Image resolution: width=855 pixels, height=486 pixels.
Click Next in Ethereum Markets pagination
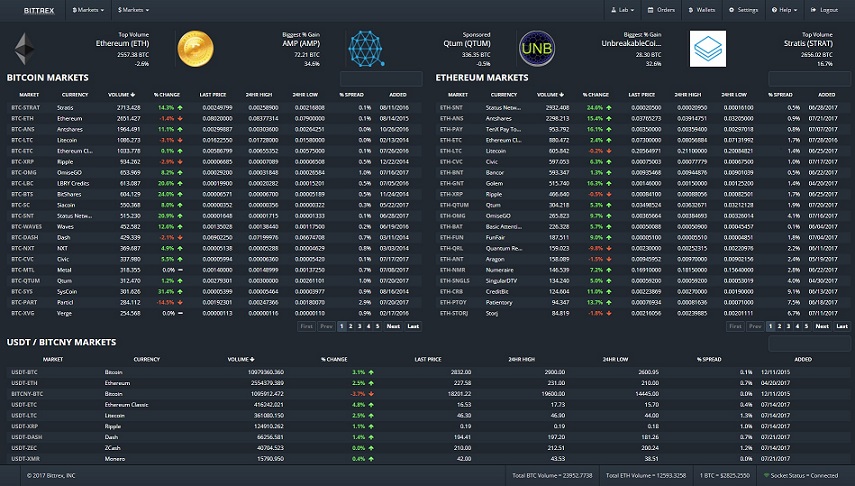[x=822, y=326]
